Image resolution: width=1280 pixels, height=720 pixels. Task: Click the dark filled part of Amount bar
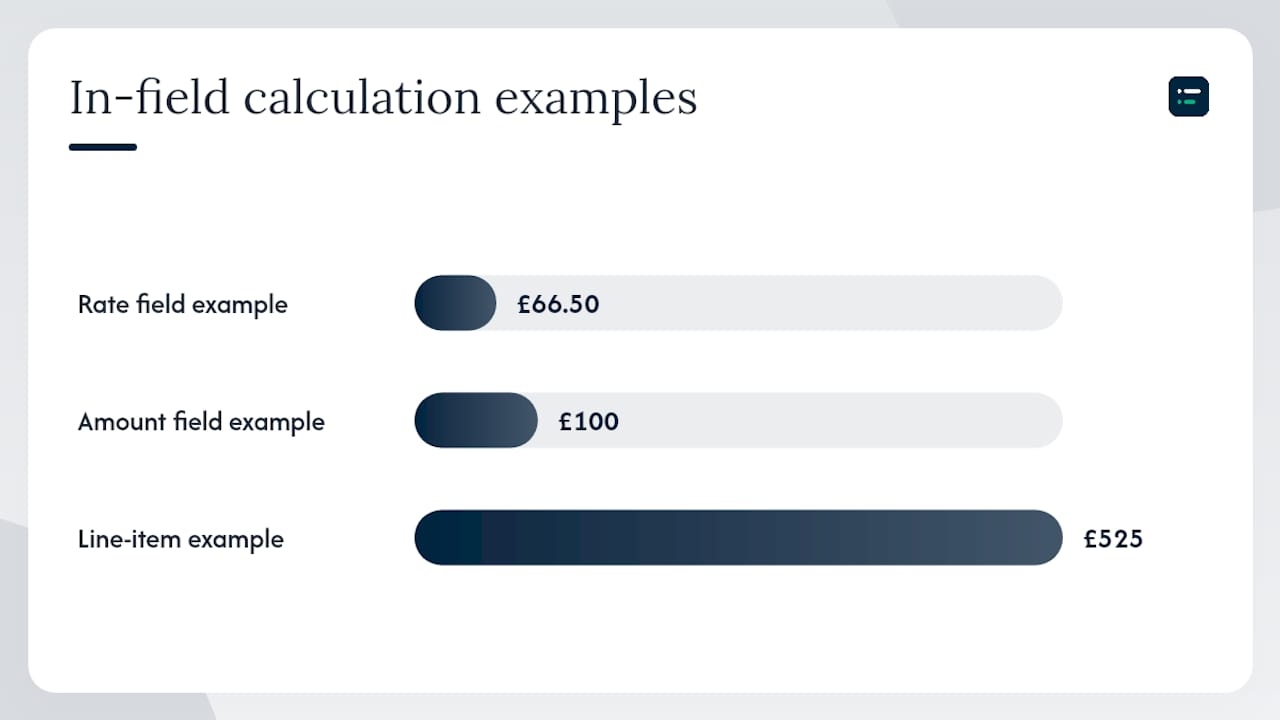(x=476, y=420)
